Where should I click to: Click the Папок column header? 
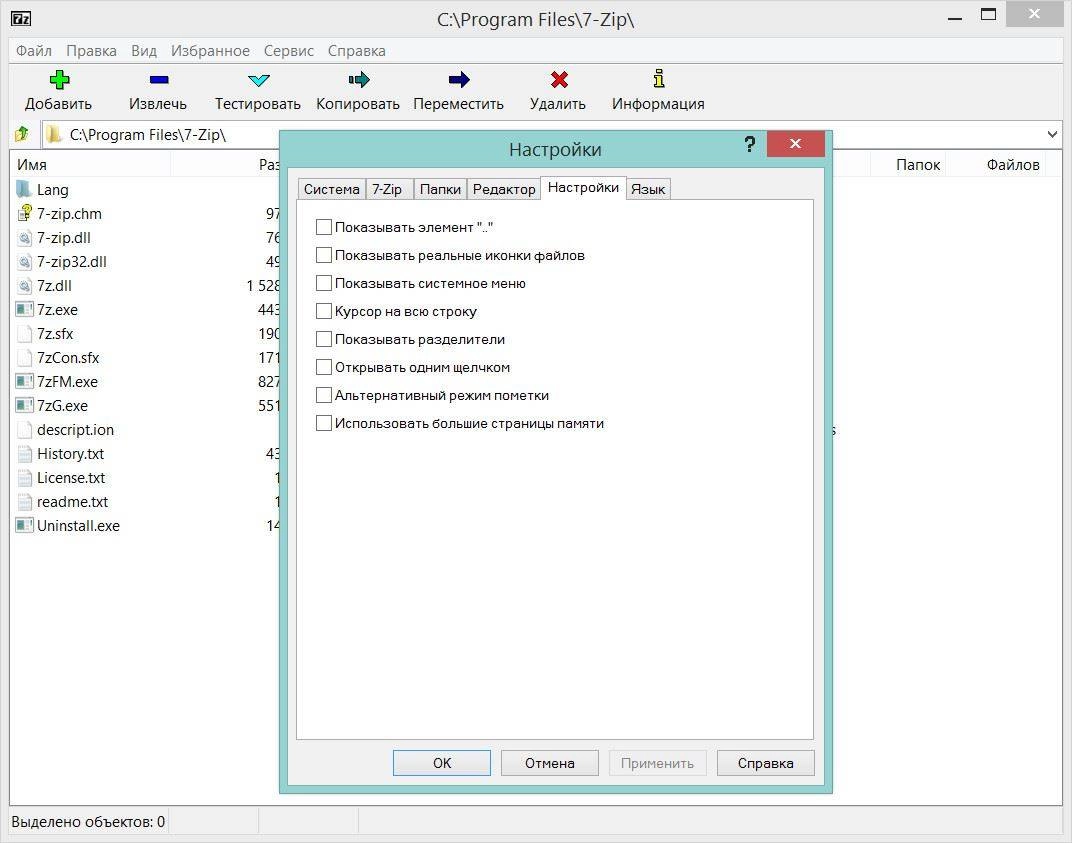[909, 165]
